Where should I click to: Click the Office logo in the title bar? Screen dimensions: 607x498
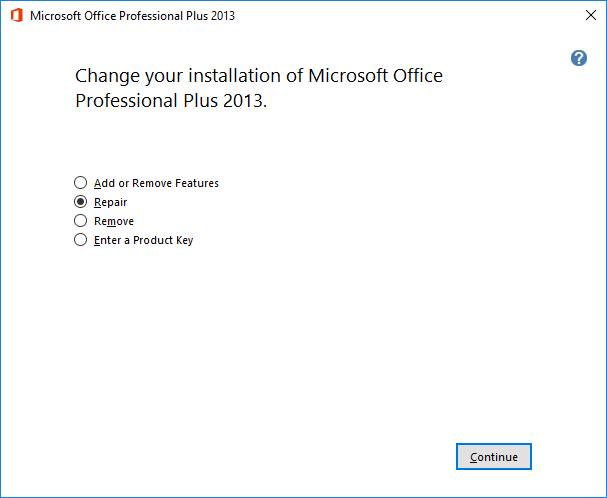click(x=16, y=16)
